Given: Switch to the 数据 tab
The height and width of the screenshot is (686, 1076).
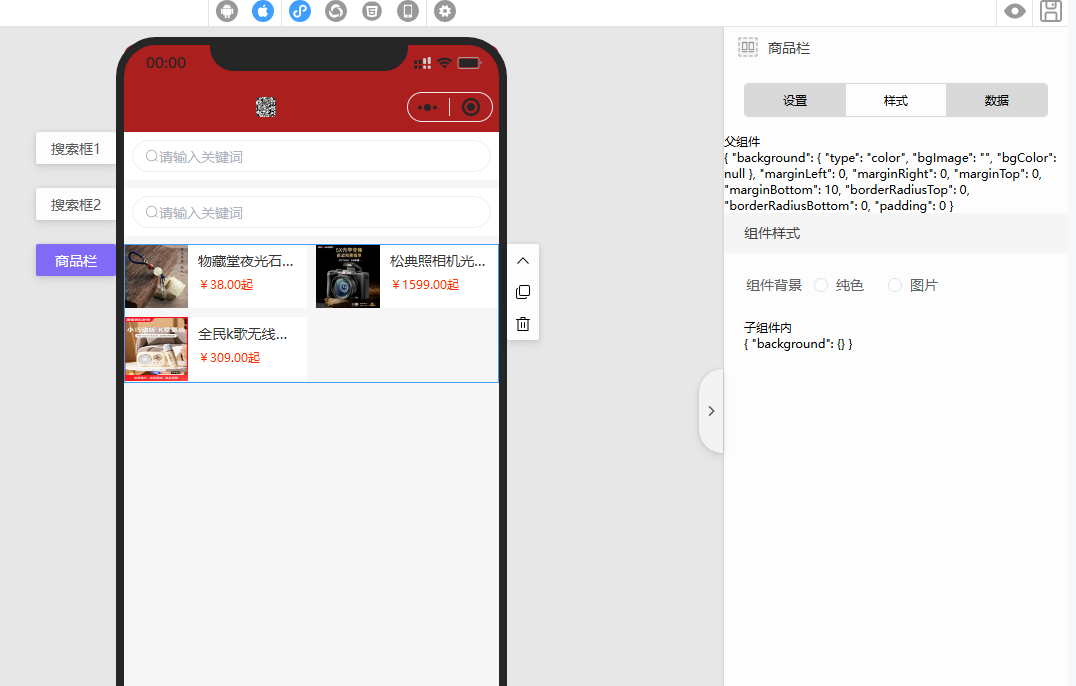Looking at the screenshot, I should (996, 100).
